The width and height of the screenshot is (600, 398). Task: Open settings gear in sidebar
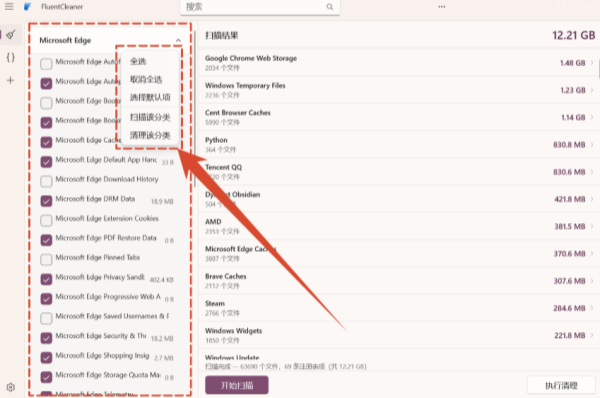(11, 387)
